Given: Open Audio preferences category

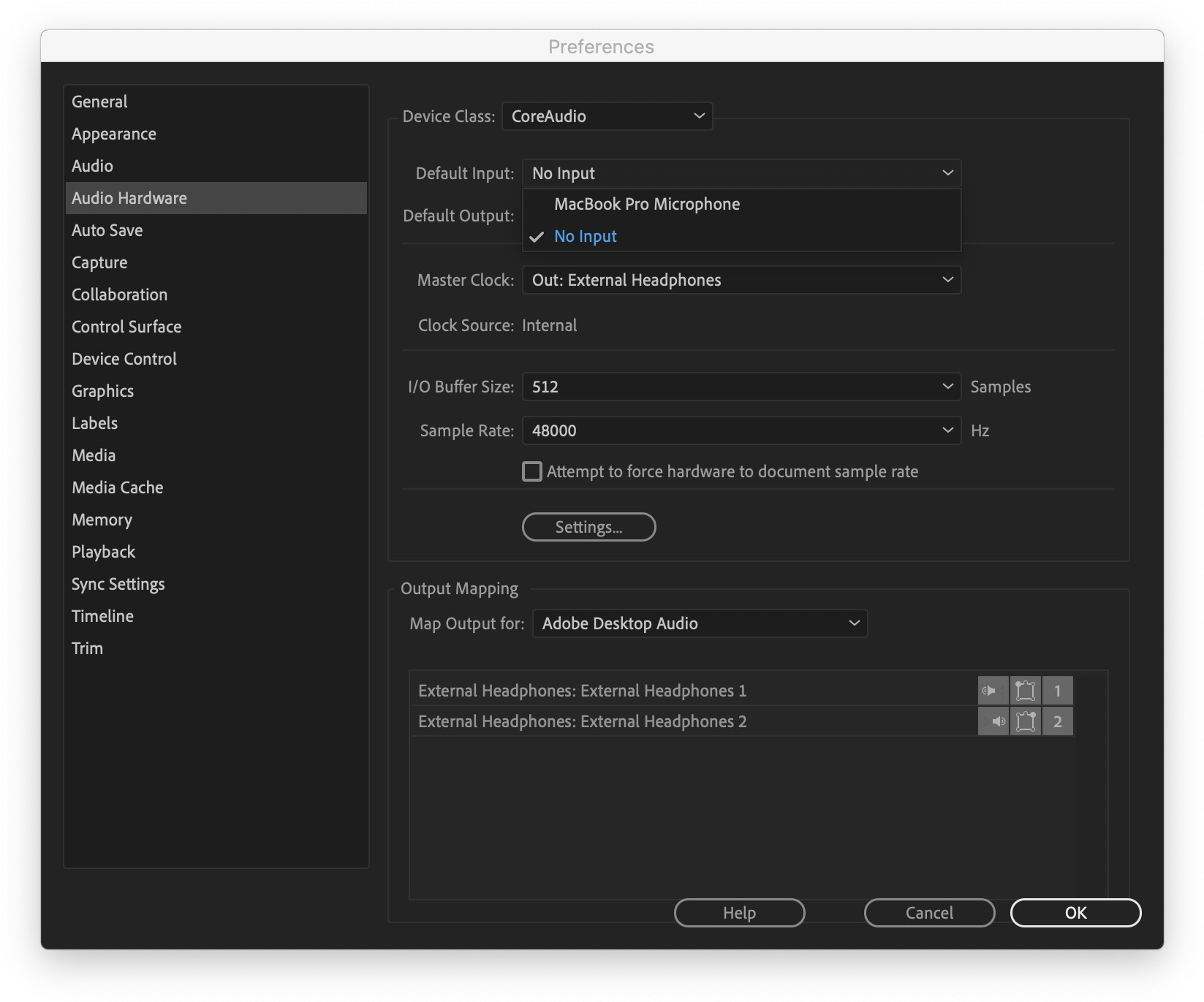Looking at the screenshot, I should tap(216, 166).
